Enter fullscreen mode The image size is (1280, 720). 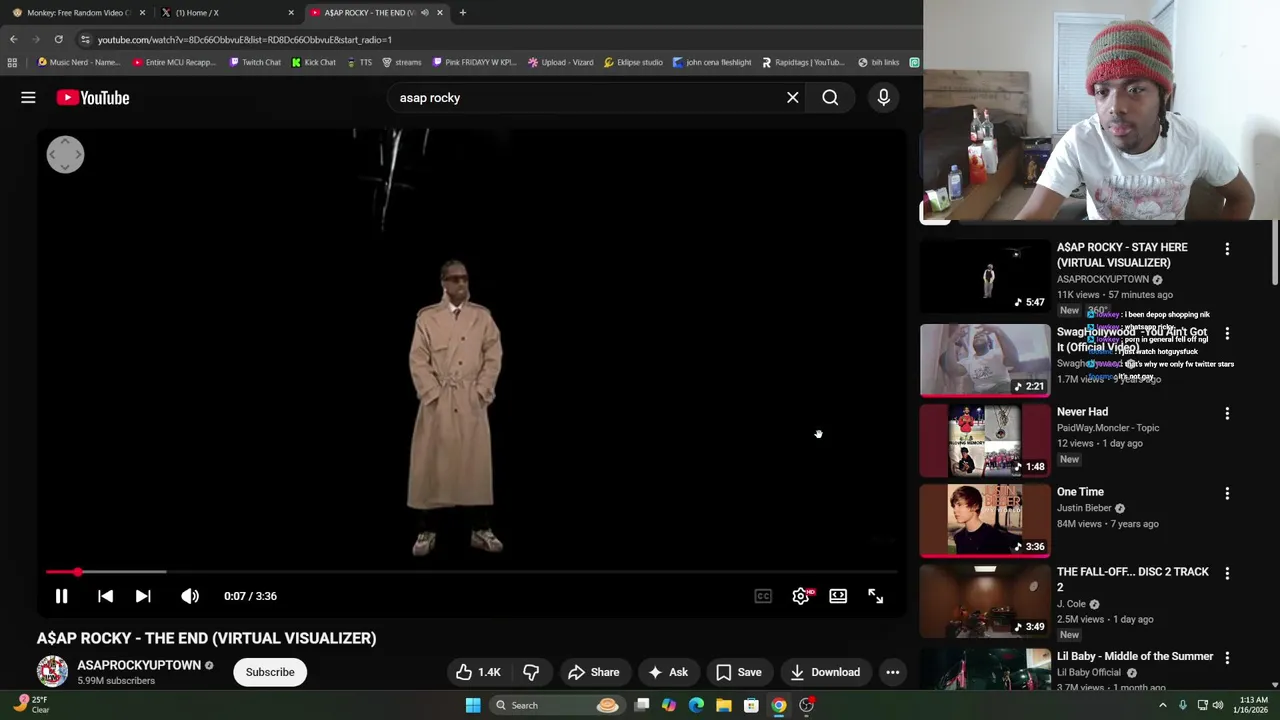(875, 596)
